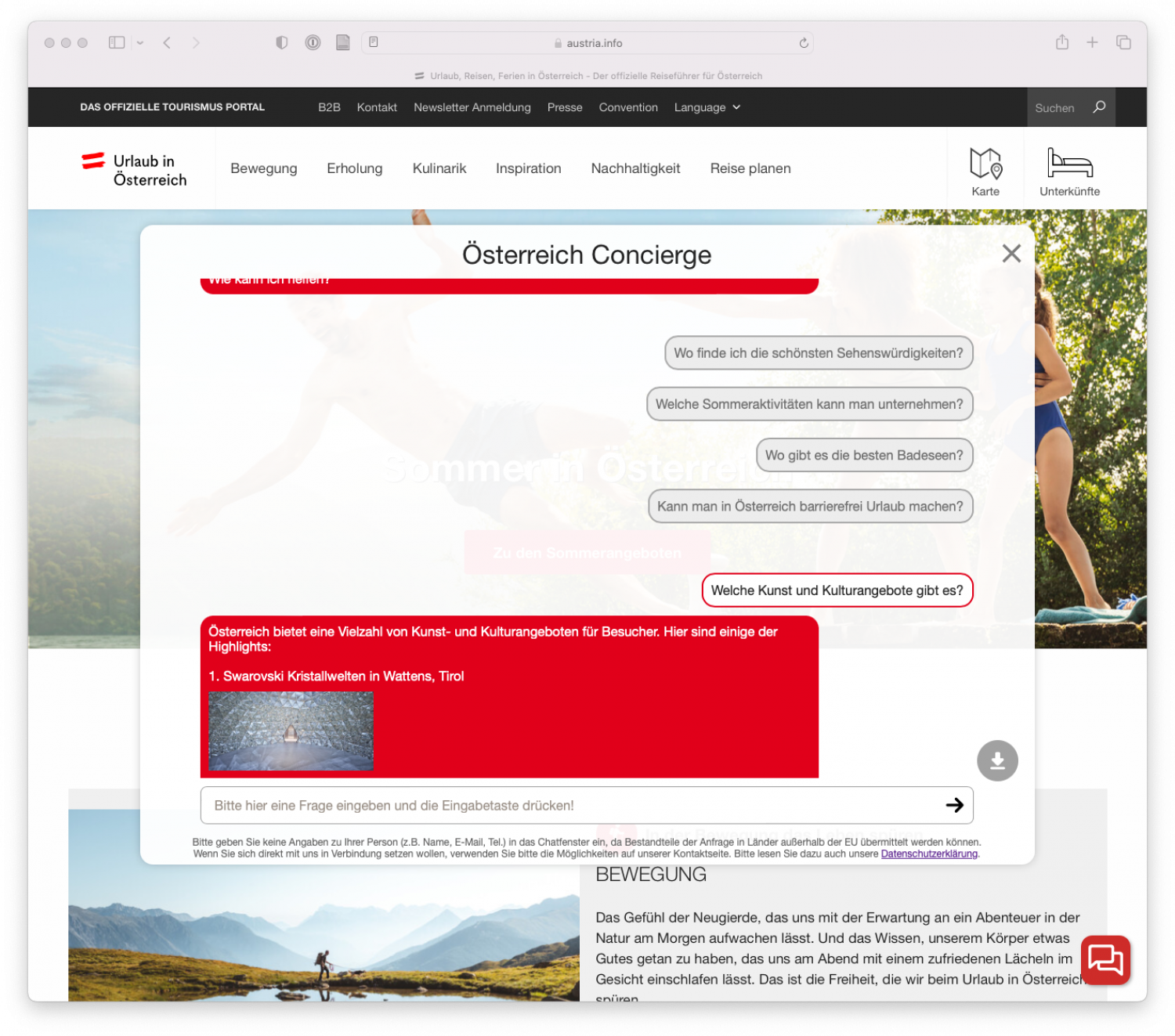Reload the page with refresh icon
Image resolution: width=1175 pixels, height=1036 pixels.
804,43
